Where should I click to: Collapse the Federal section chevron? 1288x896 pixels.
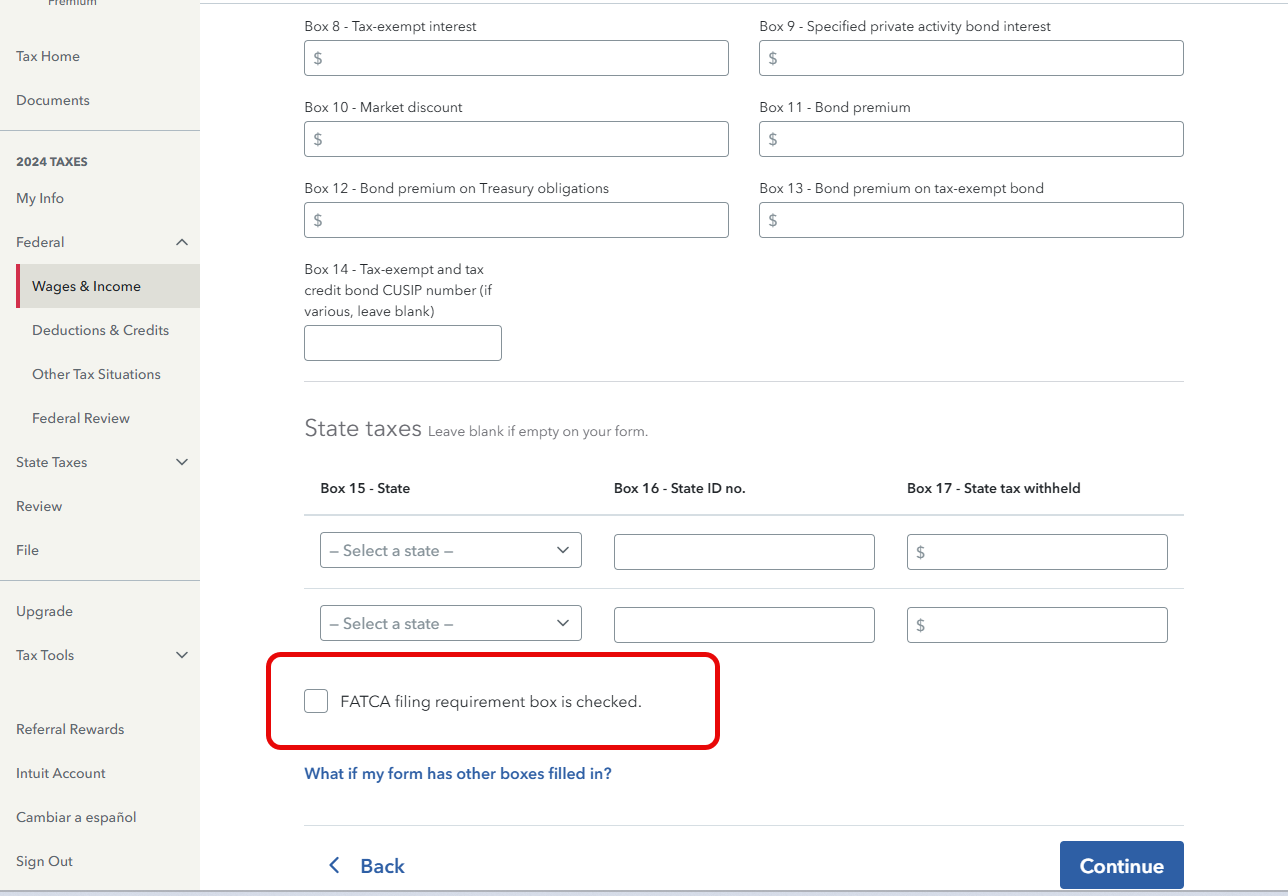[182, 242]
